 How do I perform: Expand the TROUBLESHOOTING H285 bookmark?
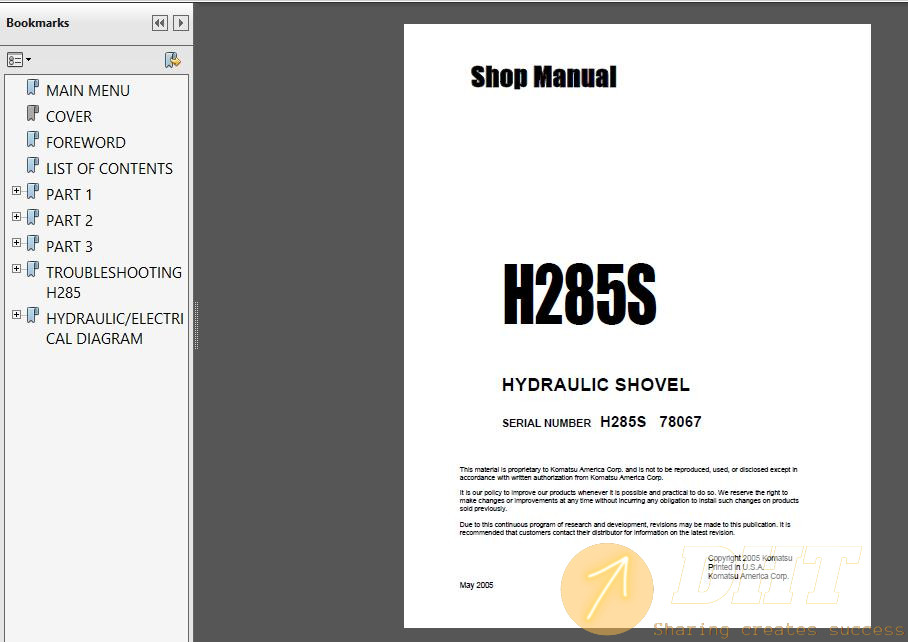point(16,269)
